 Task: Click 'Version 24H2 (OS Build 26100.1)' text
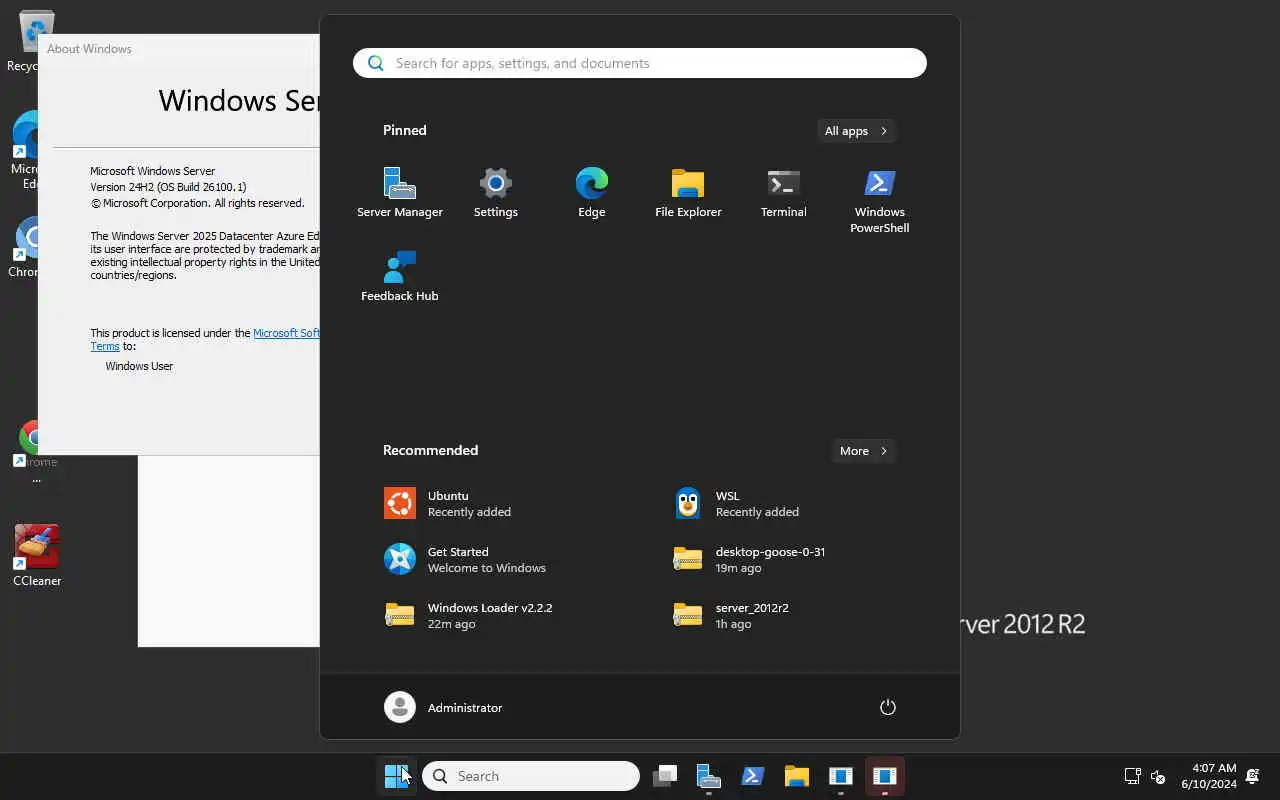pyautogui.click(x=168, y=187)
